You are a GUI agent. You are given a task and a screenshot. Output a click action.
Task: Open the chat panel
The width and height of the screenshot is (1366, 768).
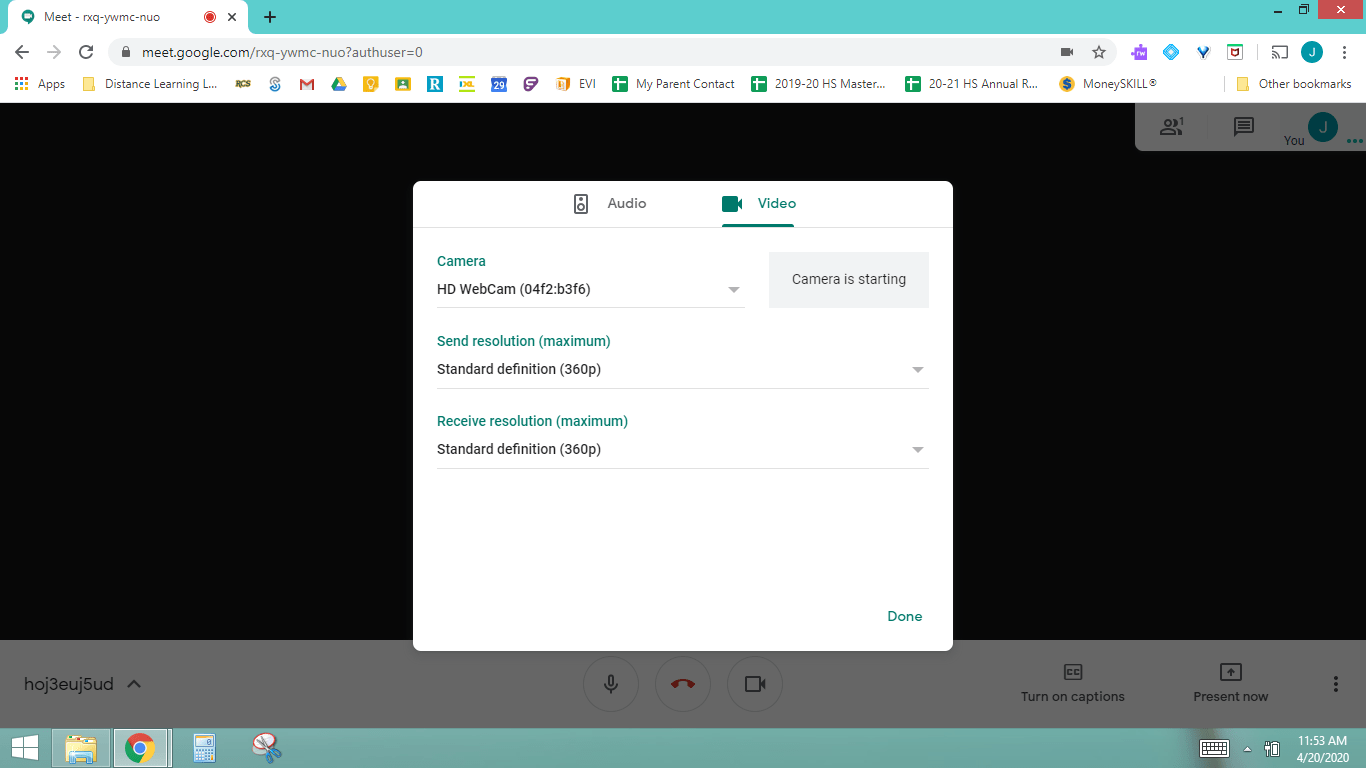pyautogui.click(x=1242, y=127)
